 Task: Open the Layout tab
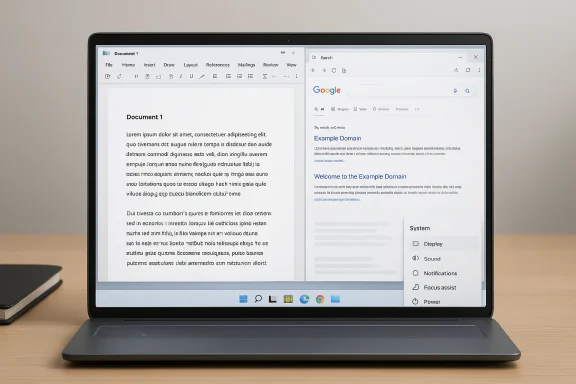191,65
